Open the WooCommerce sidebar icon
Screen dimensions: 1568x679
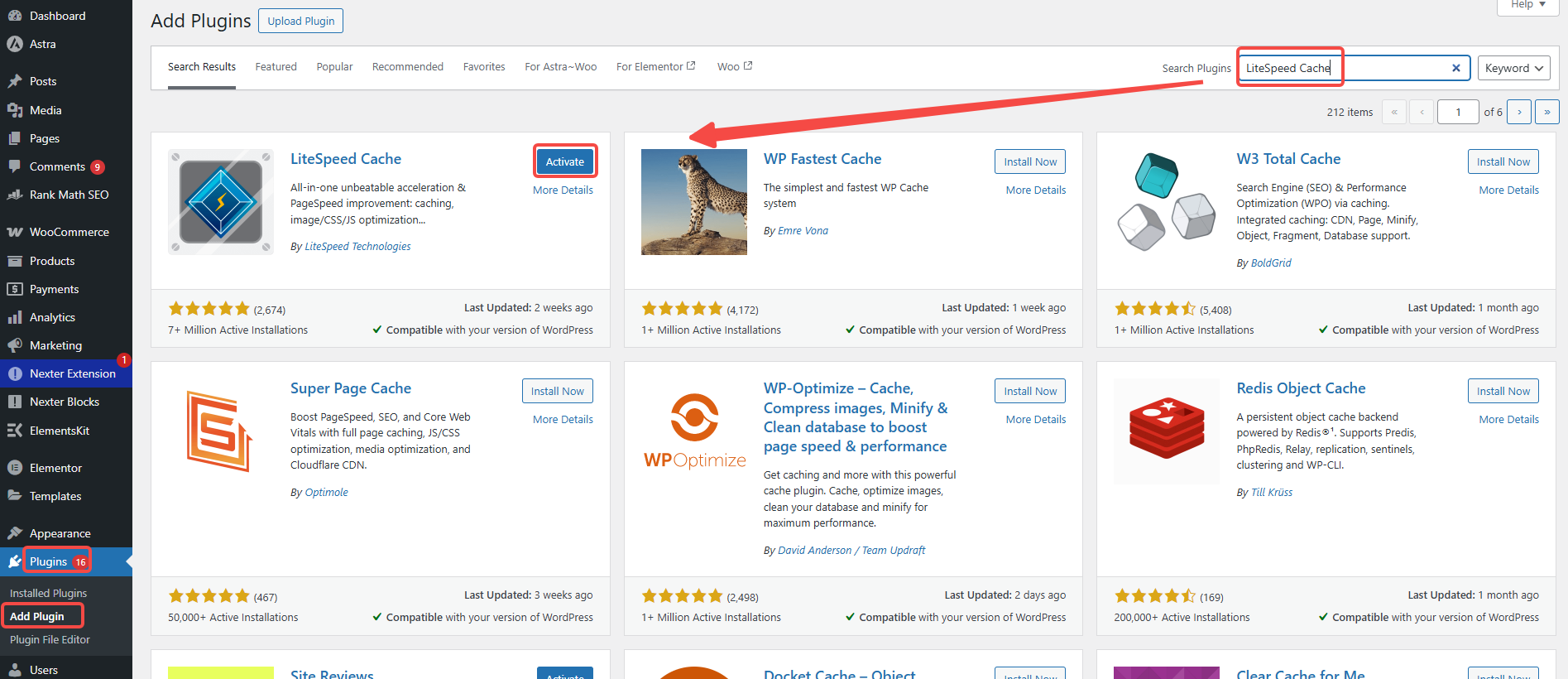pyautogui.click(x=15, y=232)
